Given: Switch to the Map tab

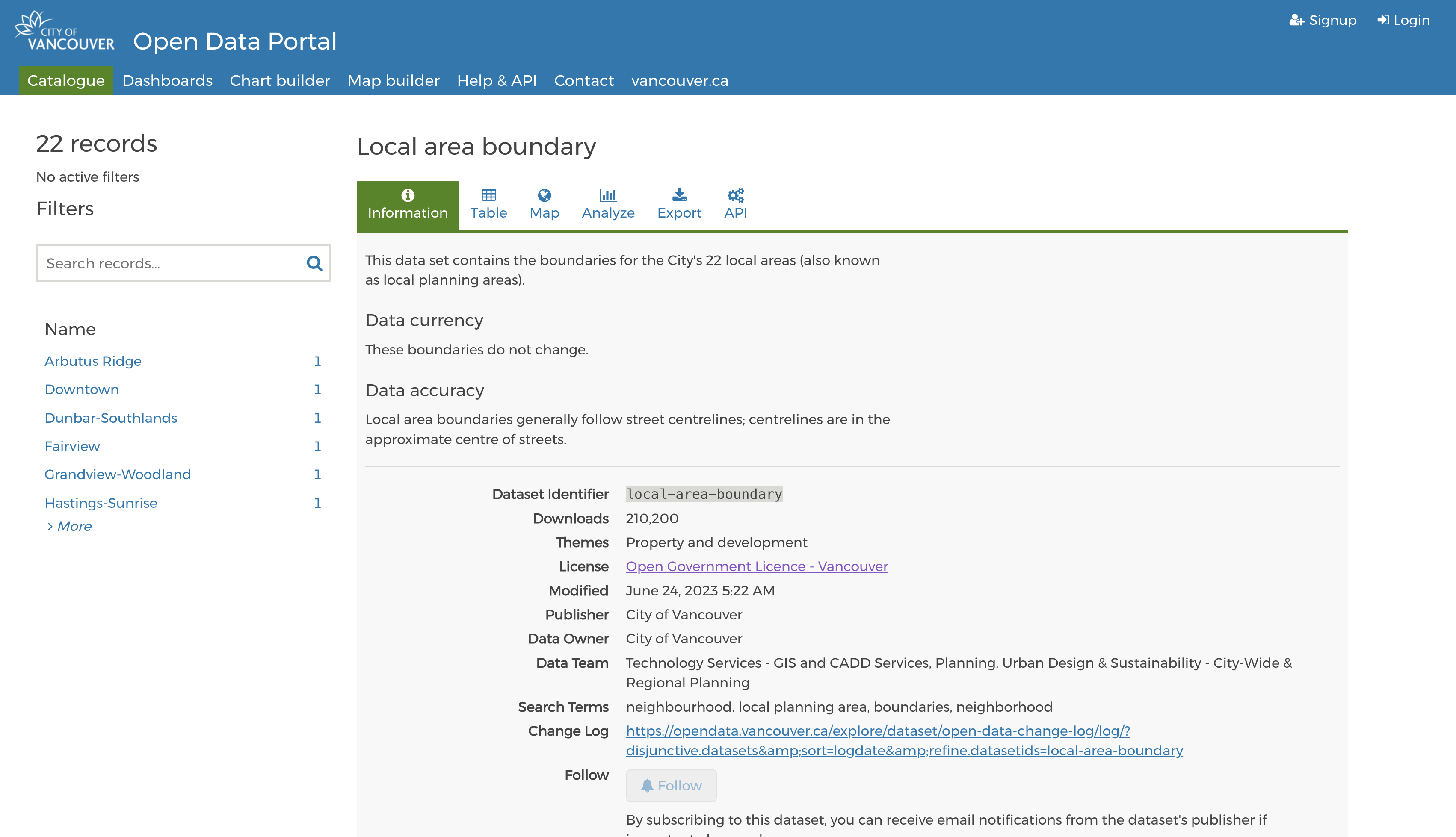Looking at the screenshot, I should (x=544, y=205).
